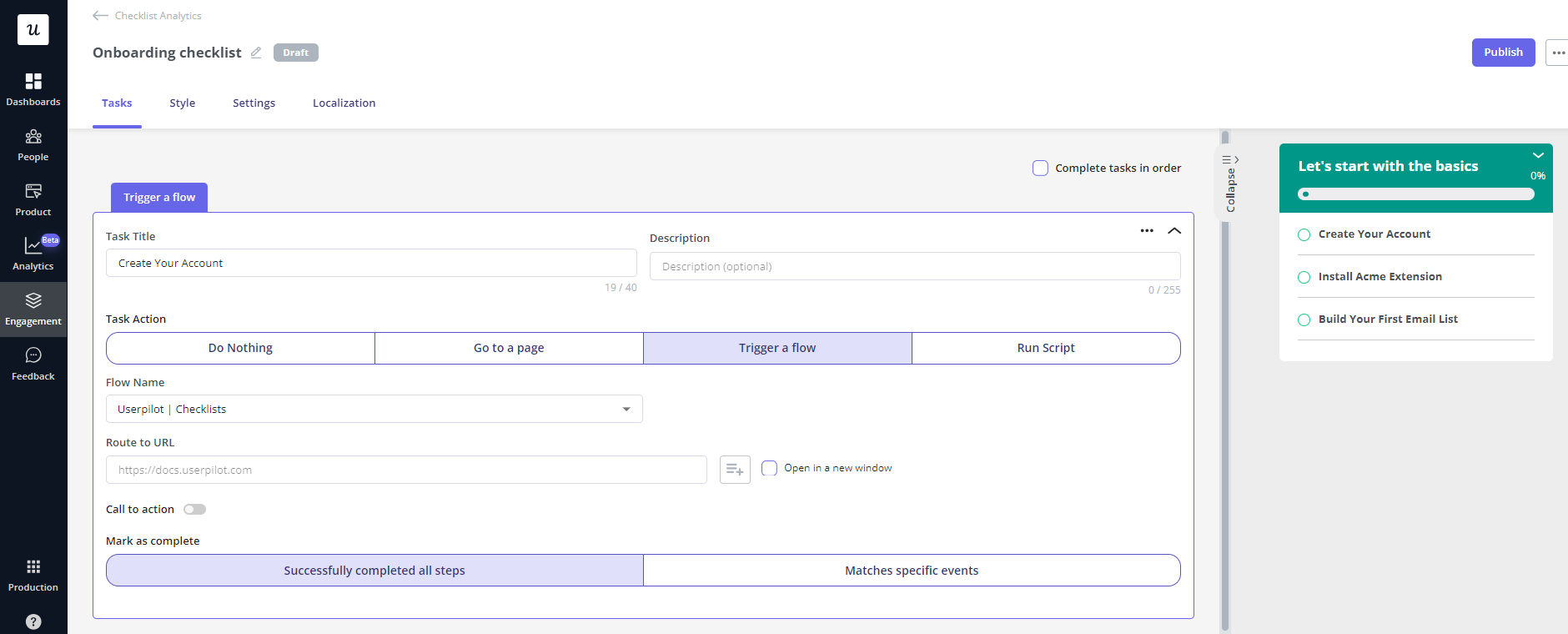Switch to the Localization tab
1568x634 pixels.
(344, 103)
